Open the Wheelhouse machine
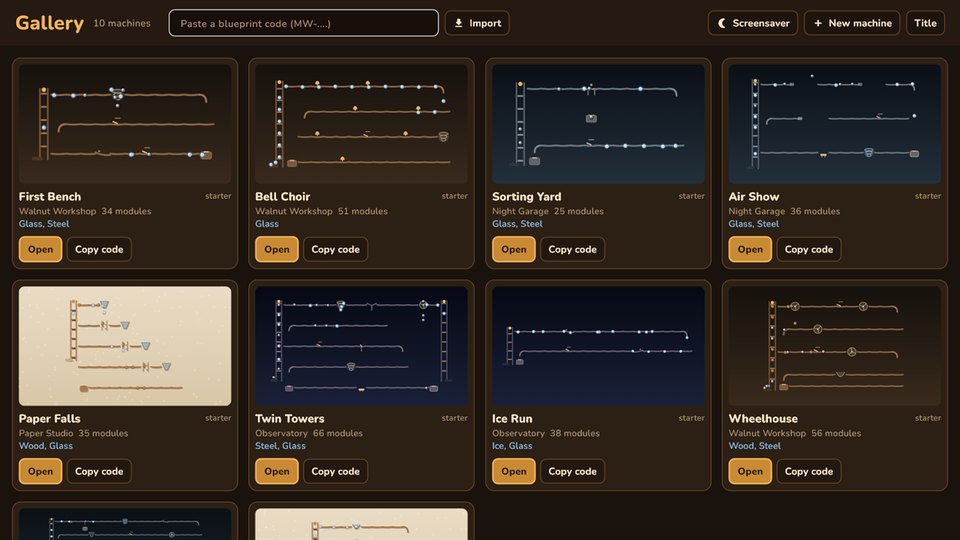Screen dimensions: 960x540 click(750, 471)
